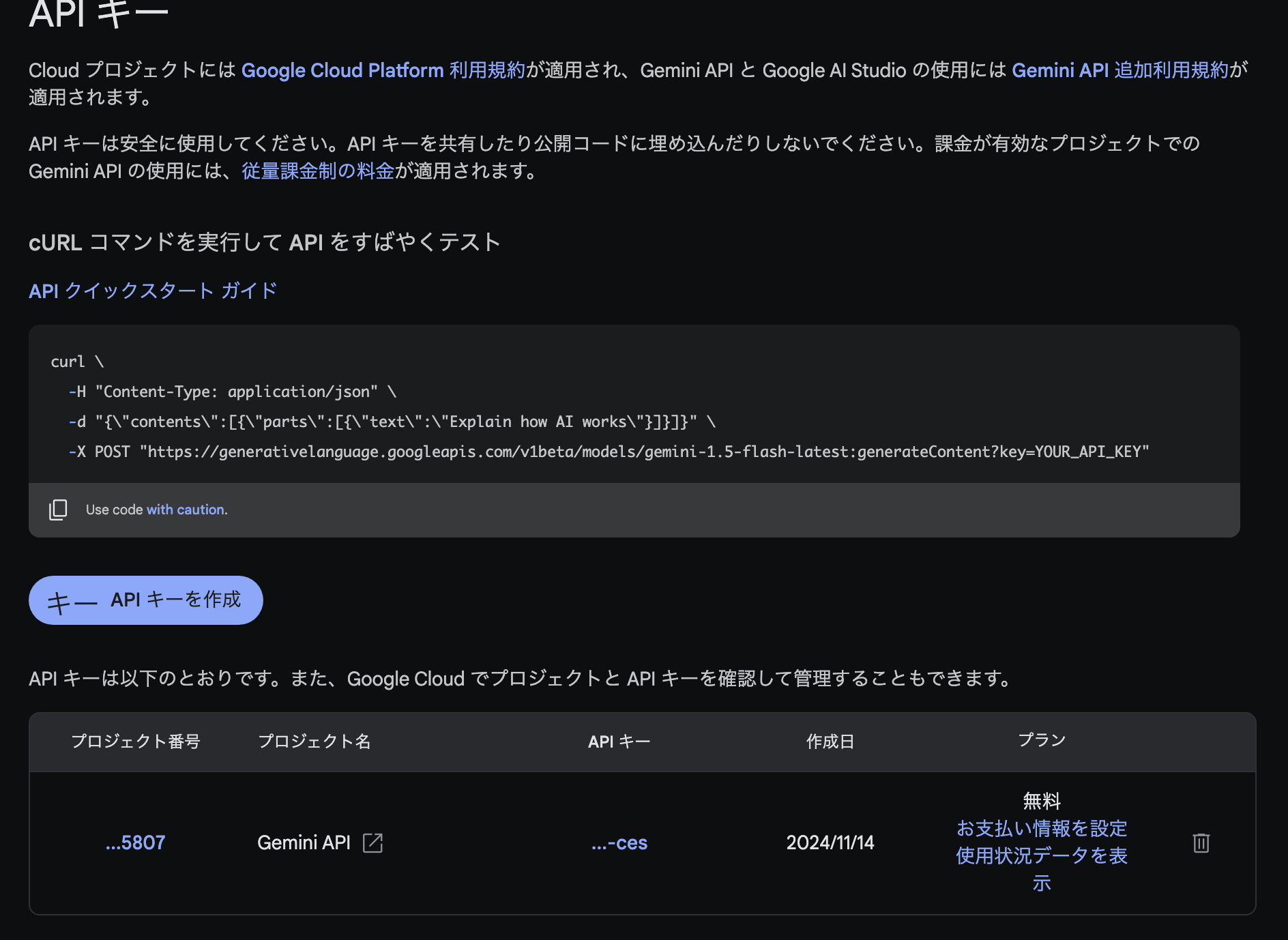Image resolution: width=1288 pixels, height=940 pixels.
Task: Click the プラン column header
Action: tap(1042, 742)
